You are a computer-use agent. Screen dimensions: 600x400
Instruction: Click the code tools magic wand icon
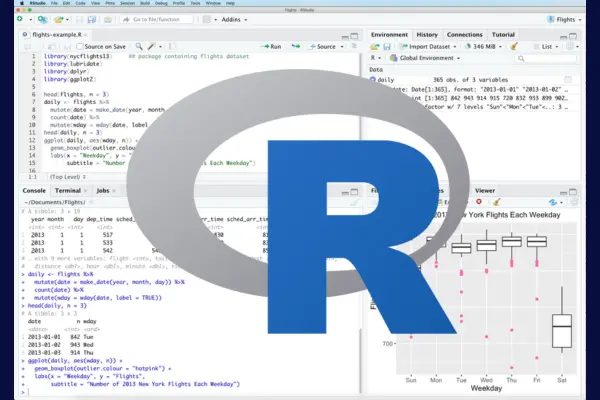[x=153, y=46]
